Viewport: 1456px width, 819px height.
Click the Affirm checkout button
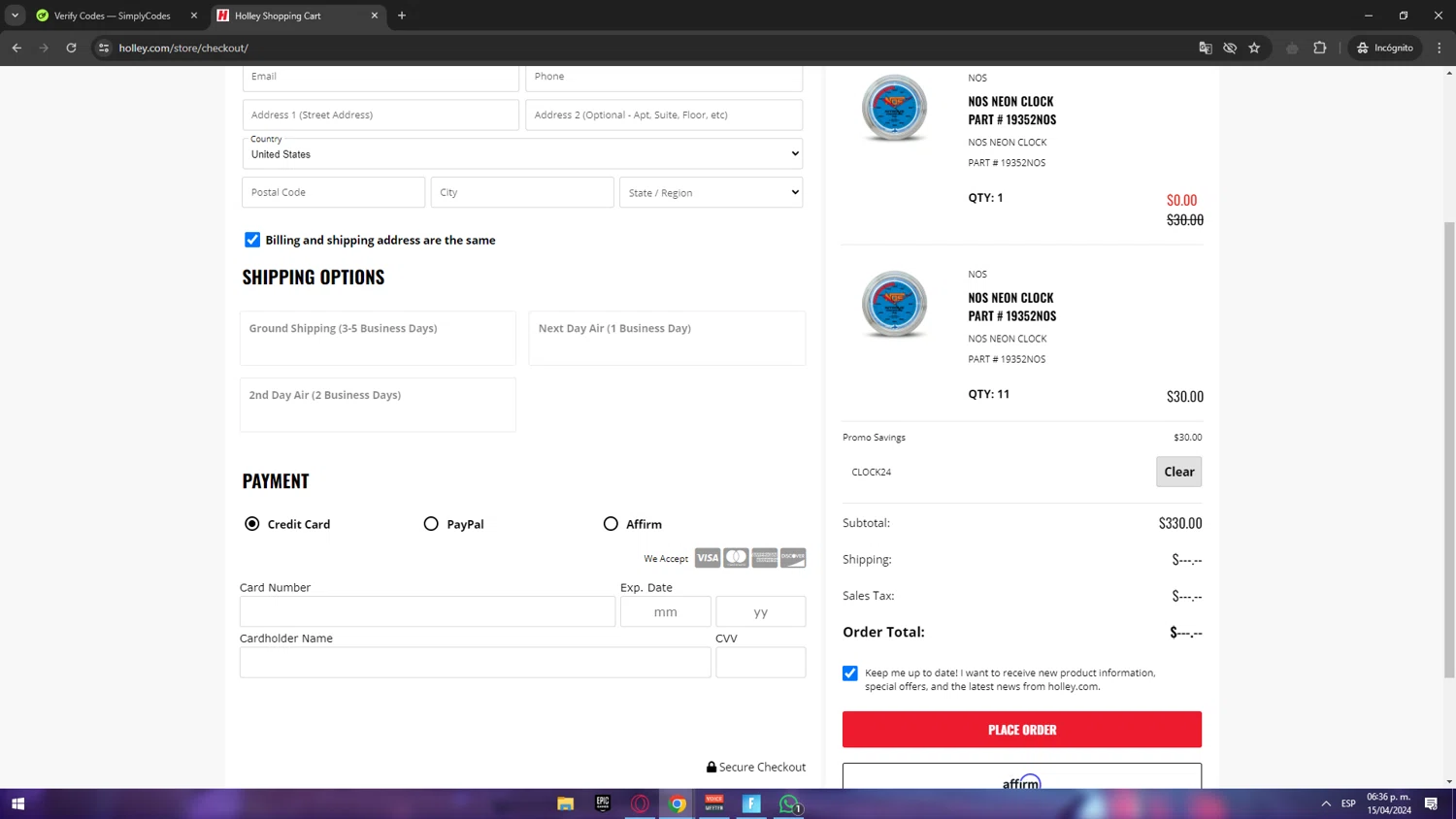pos(1022,776)
